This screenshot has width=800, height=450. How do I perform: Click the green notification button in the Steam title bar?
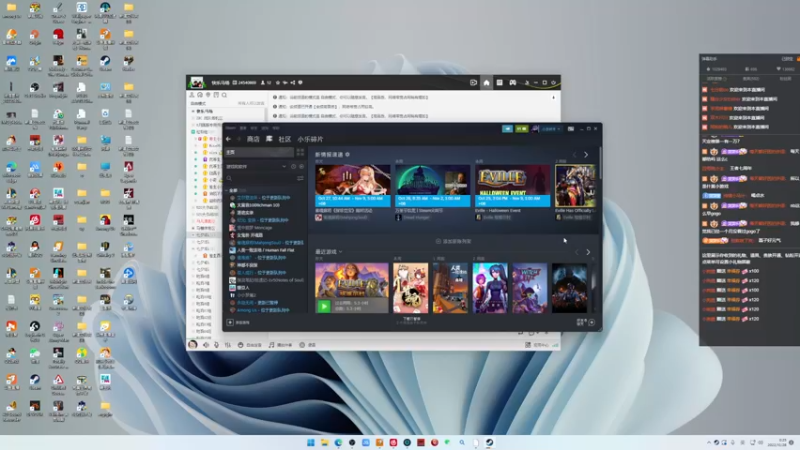click(521, 129)
